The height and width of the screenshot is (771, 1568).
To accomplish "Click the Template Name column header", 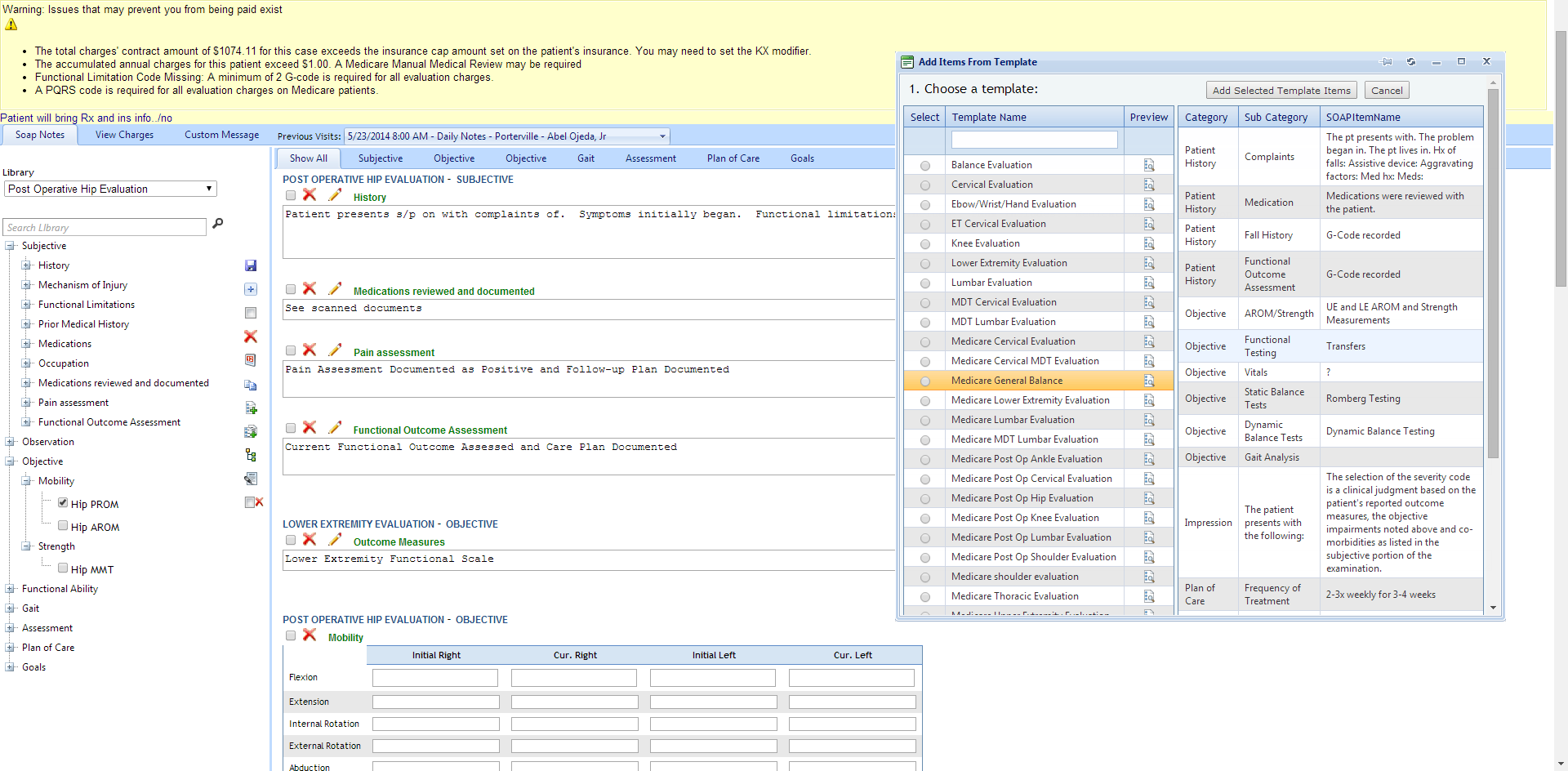I will pyautogui.click(x=1034, y=117).
